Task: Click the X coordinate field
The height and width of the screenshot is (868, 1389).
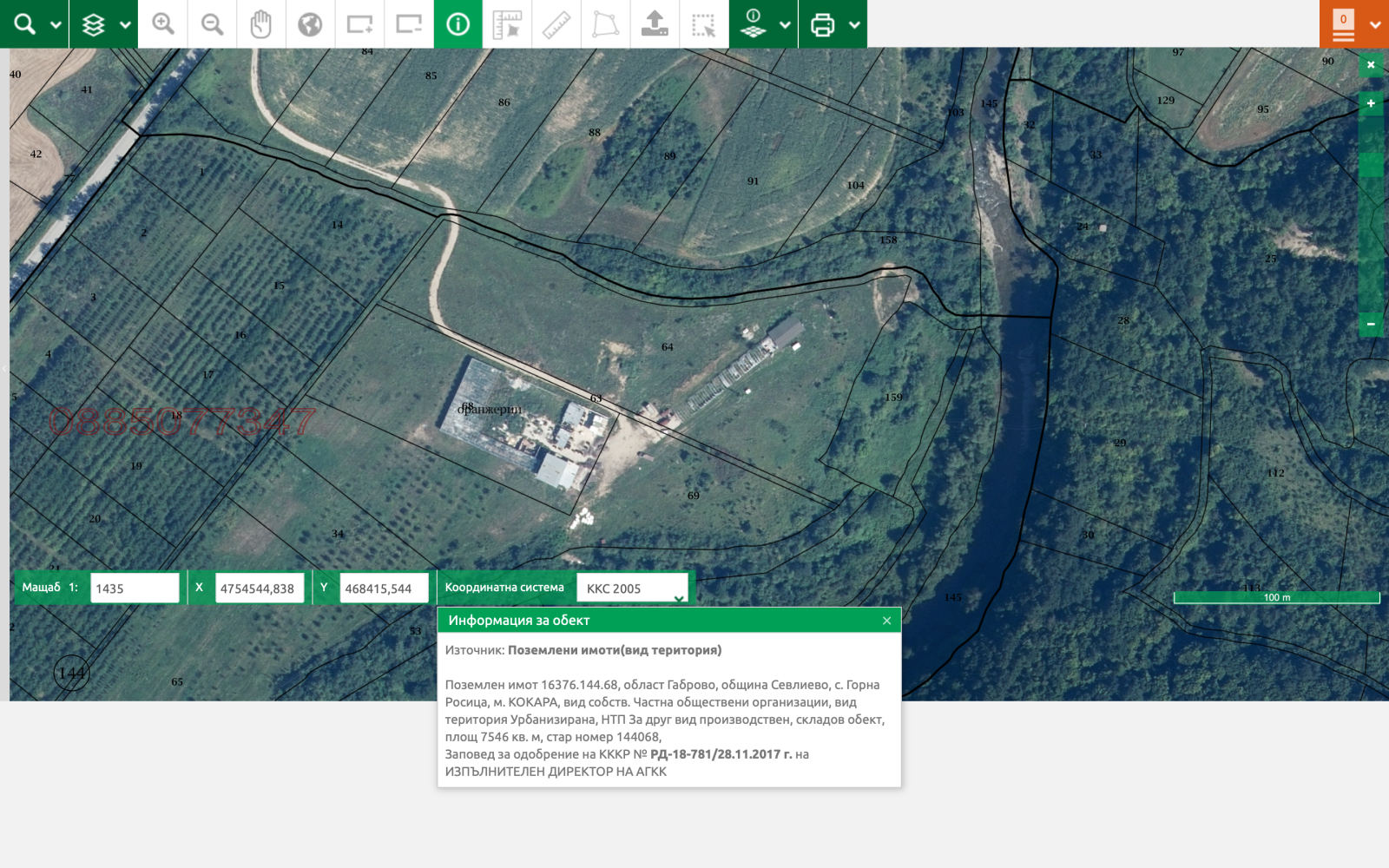Action: pyautogui.click(x=260, y=589)
